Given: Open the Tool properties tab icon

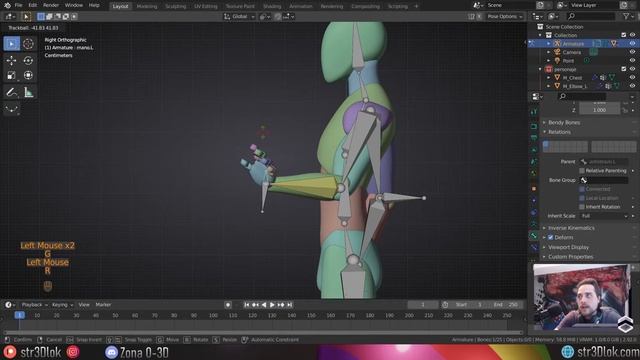Looking at the screenshot, I should click(534, 112).
